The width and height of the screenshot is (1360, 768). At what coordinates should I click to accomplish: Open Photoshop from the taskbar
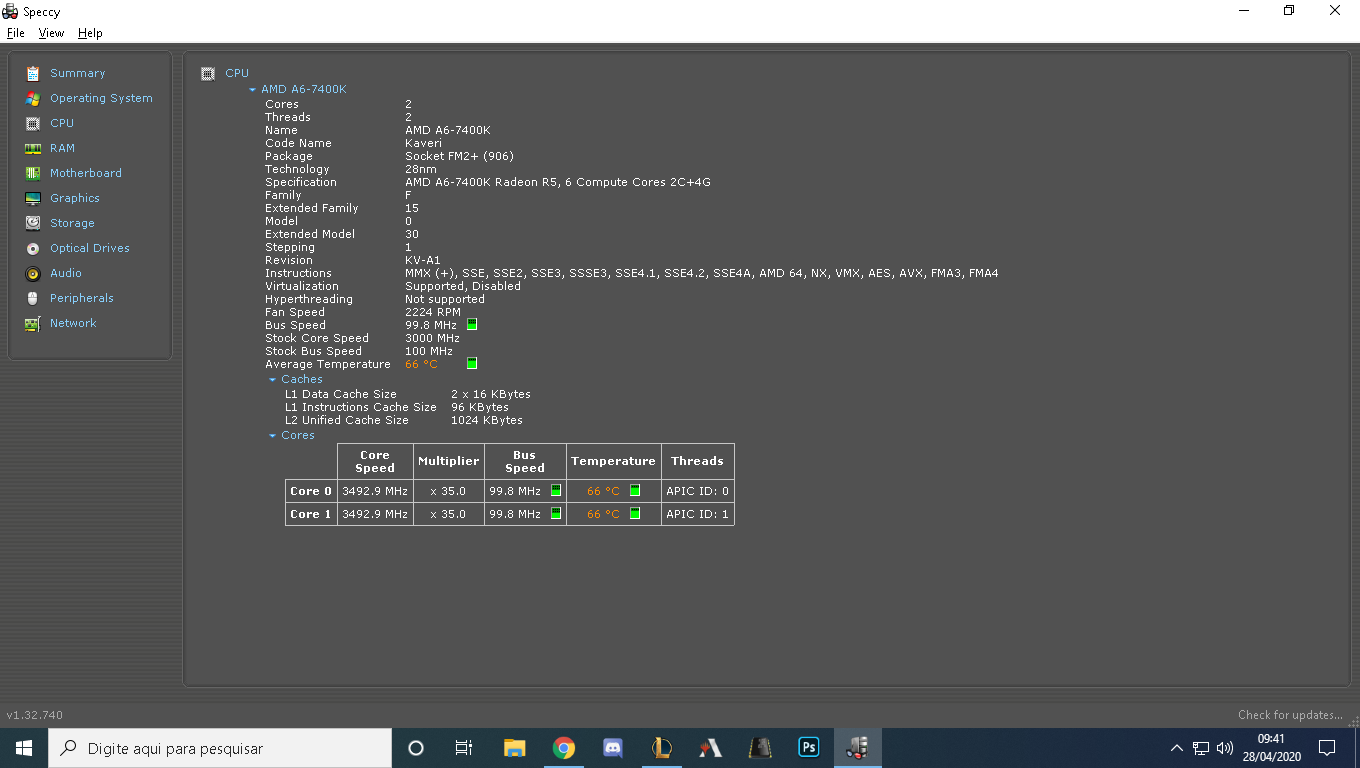pos(809,748)
